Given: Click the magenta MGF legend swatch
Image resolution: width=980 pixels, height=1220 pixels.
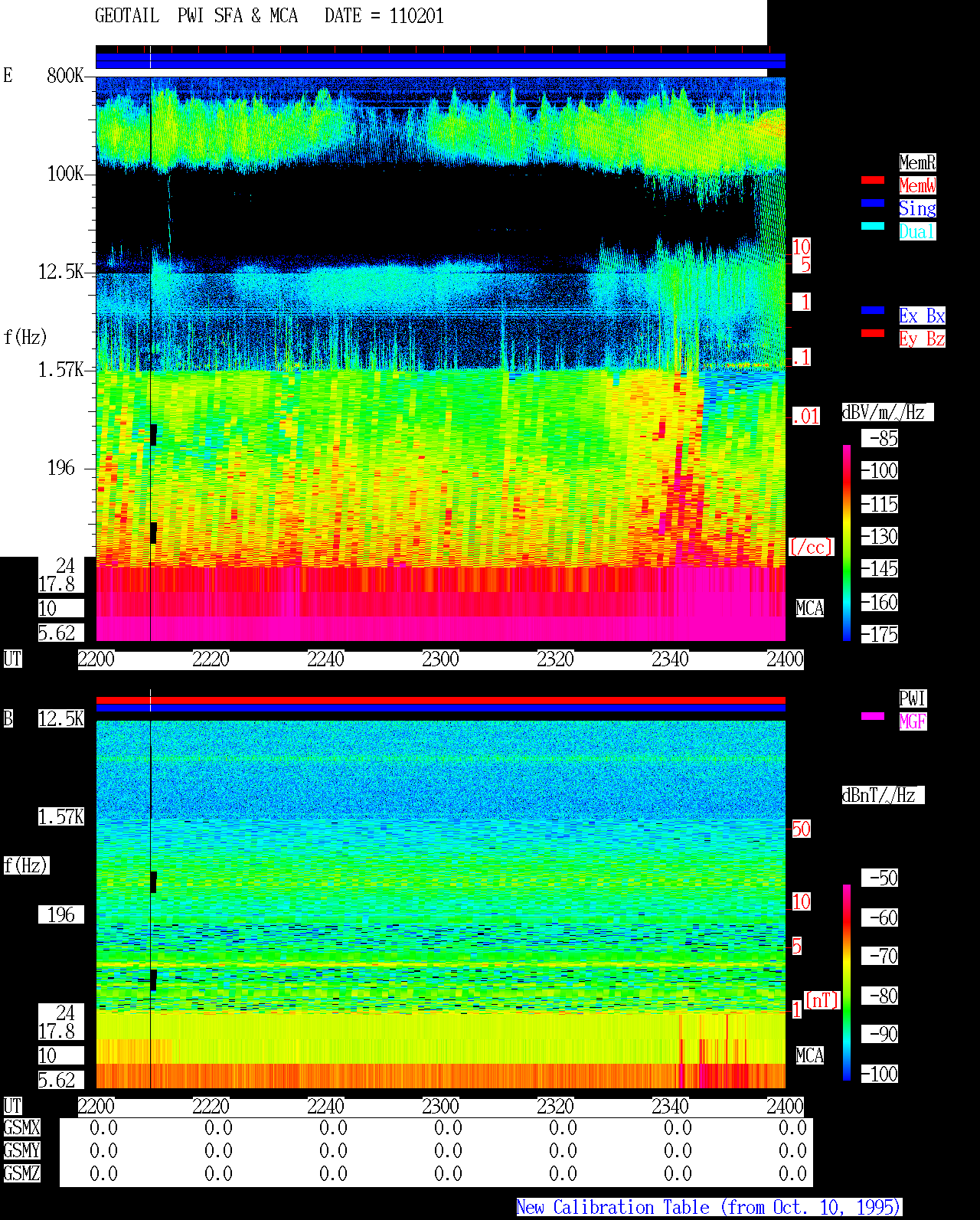Looking at the screenshot, I should click(873, 716).
